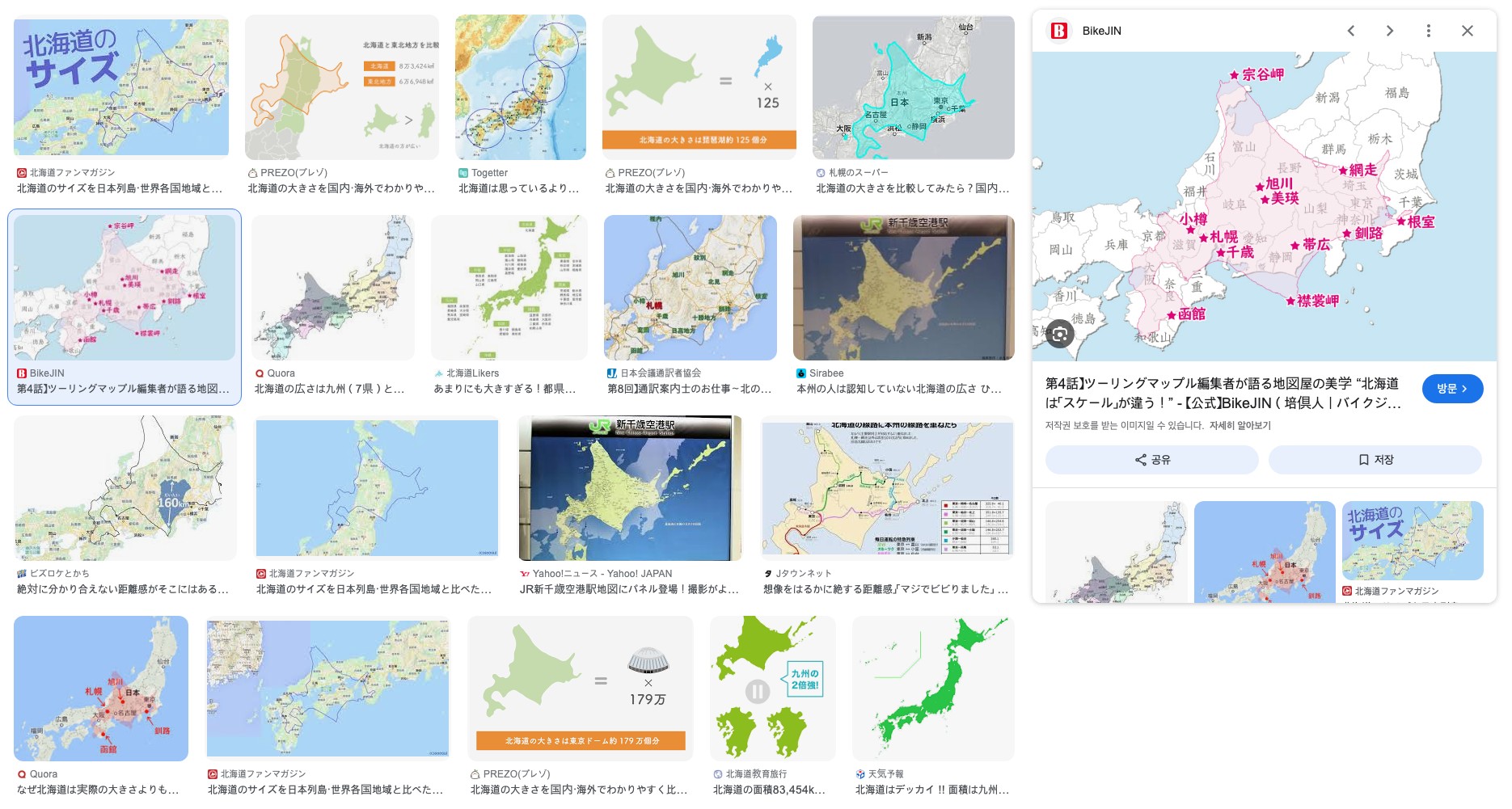Open 北海道Likers green Japan map thumbnail
Screen dimensions: 1512x809
click(509, 288)
